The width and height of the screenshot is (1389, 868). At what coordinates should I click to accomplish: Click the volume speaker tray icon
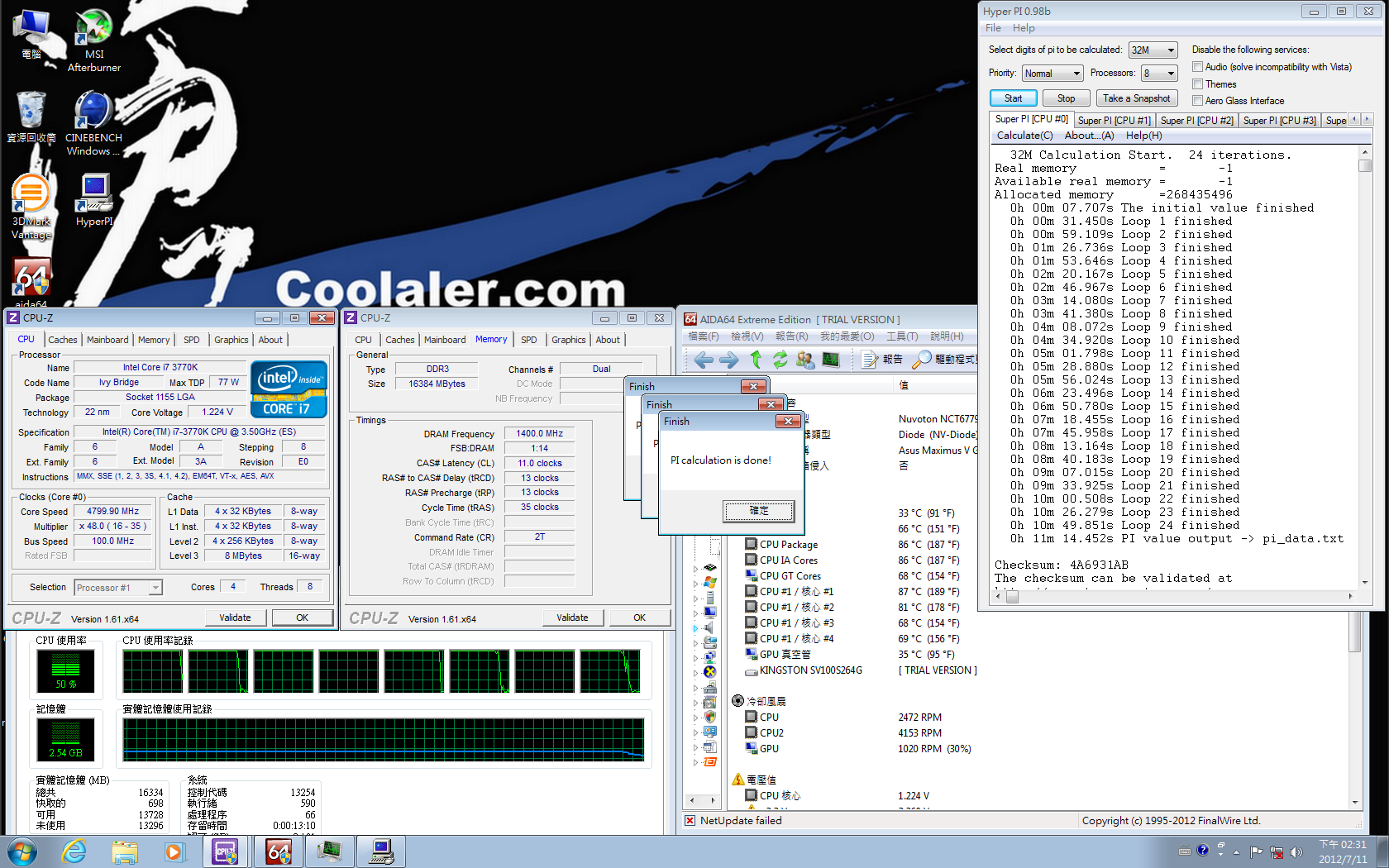(x=1296, y=851)
